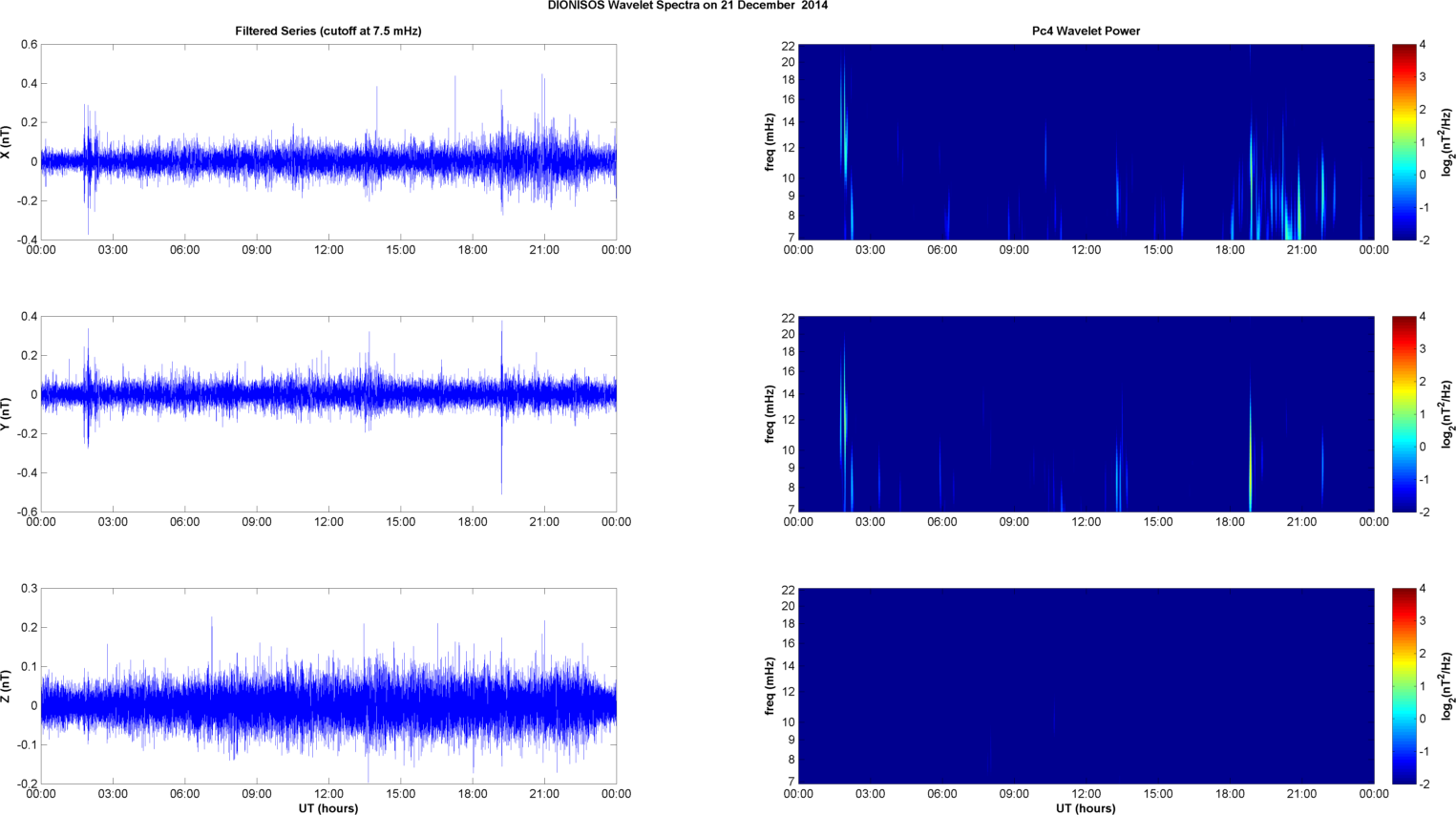This screenshot has height=815, width=1456.
Task: Click '06:00' tick under the Z wavelet spectrum
Action: pos(942,793)
